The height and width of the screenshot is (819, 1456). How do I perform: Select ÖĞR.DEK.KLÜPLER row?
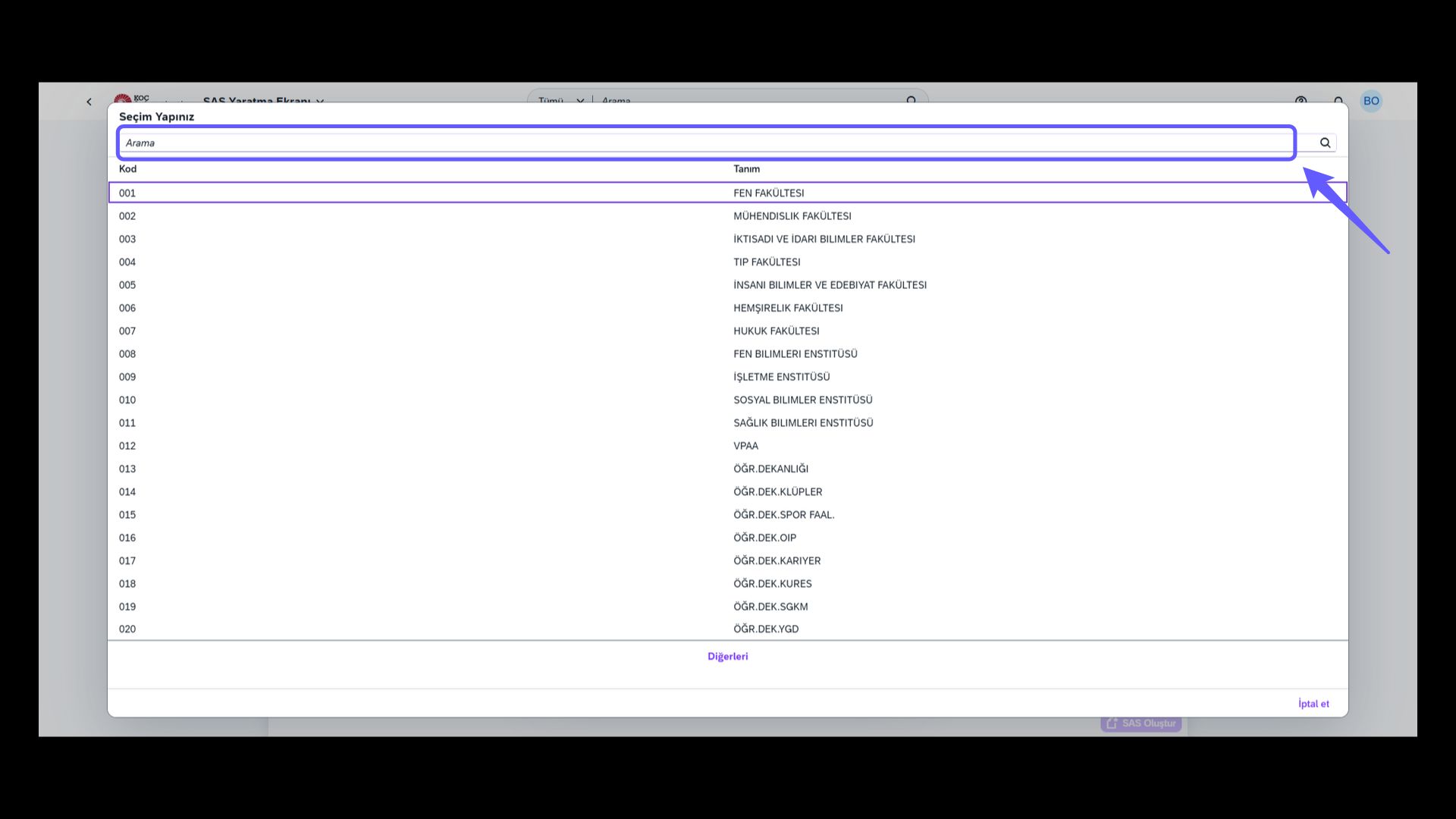(728, 492)
